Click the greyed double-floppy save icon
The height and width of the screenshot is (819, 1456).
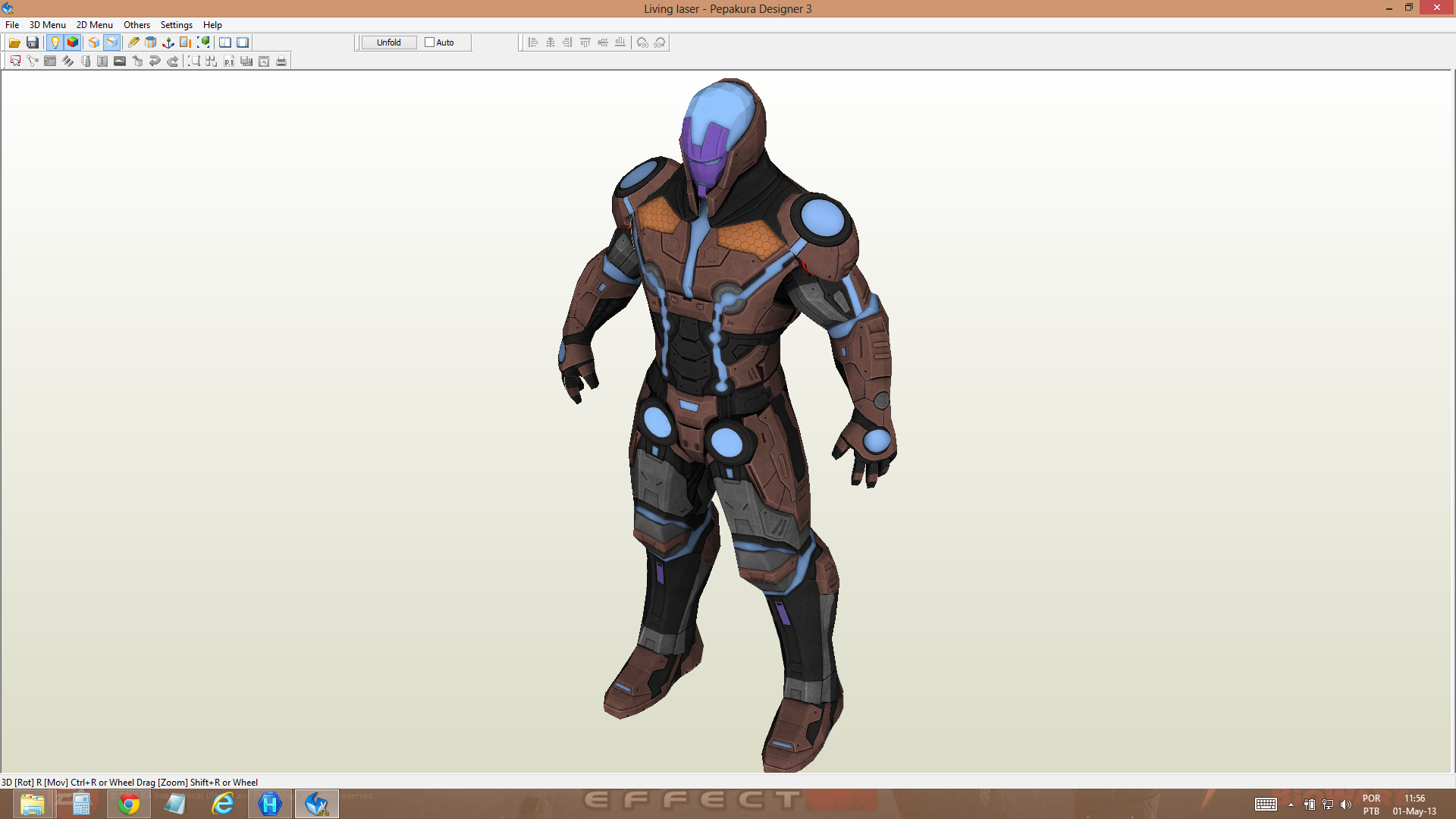(246, 61)
